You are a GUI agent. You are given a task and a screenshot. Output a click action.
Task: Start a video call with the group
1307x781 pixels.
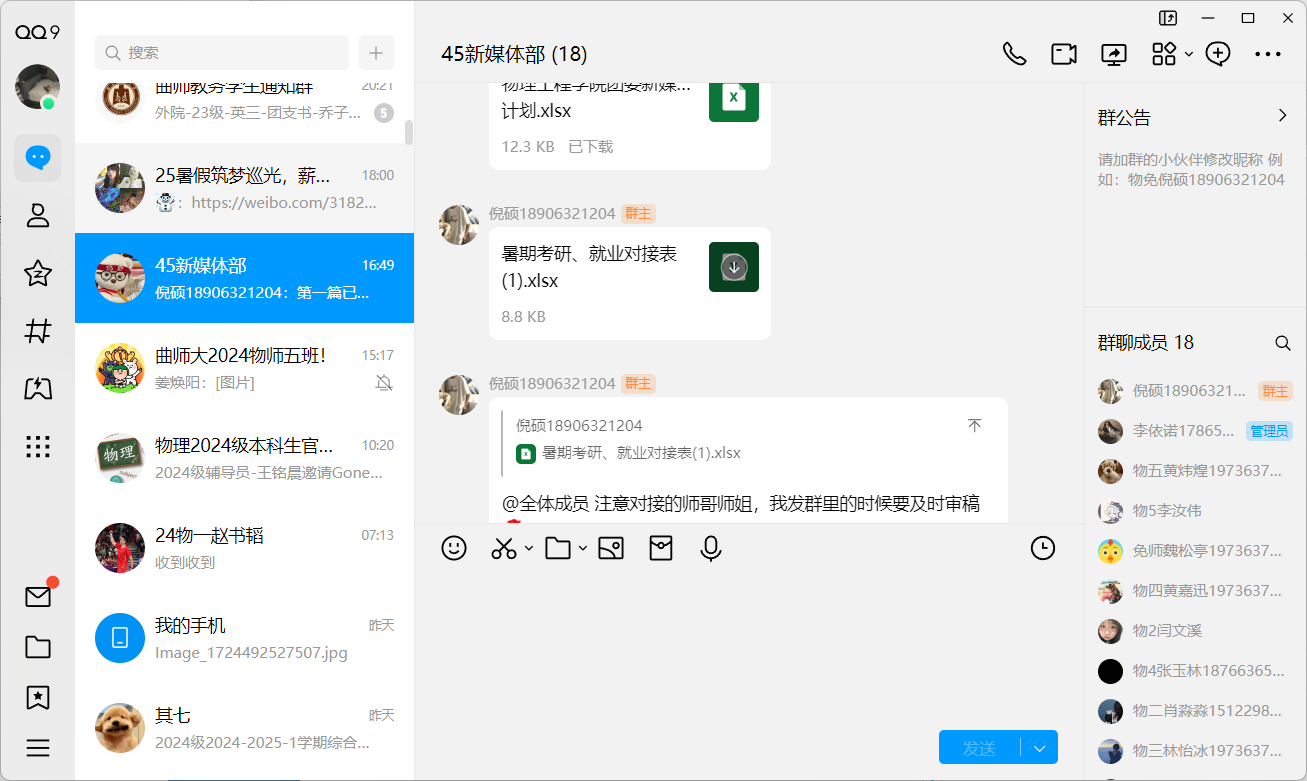pyautogui.click(x=1064, y=54)
